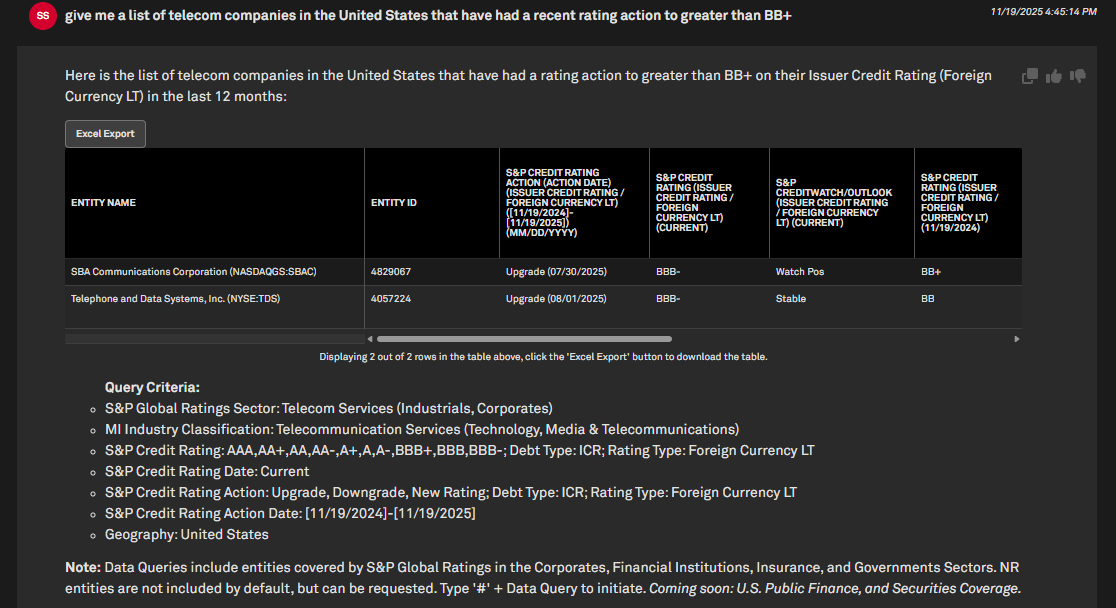
Task: Select the Watch Pos outlook cell
Action: click(x=800, y=272)
